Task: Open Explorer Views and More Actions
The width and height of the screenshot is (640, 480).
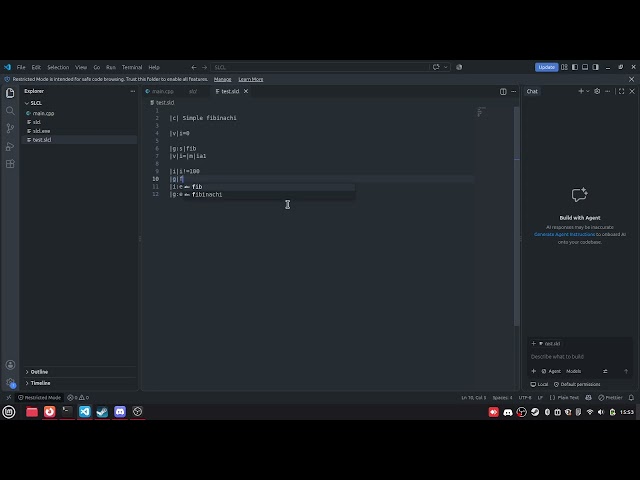Action: click(133, 91)
